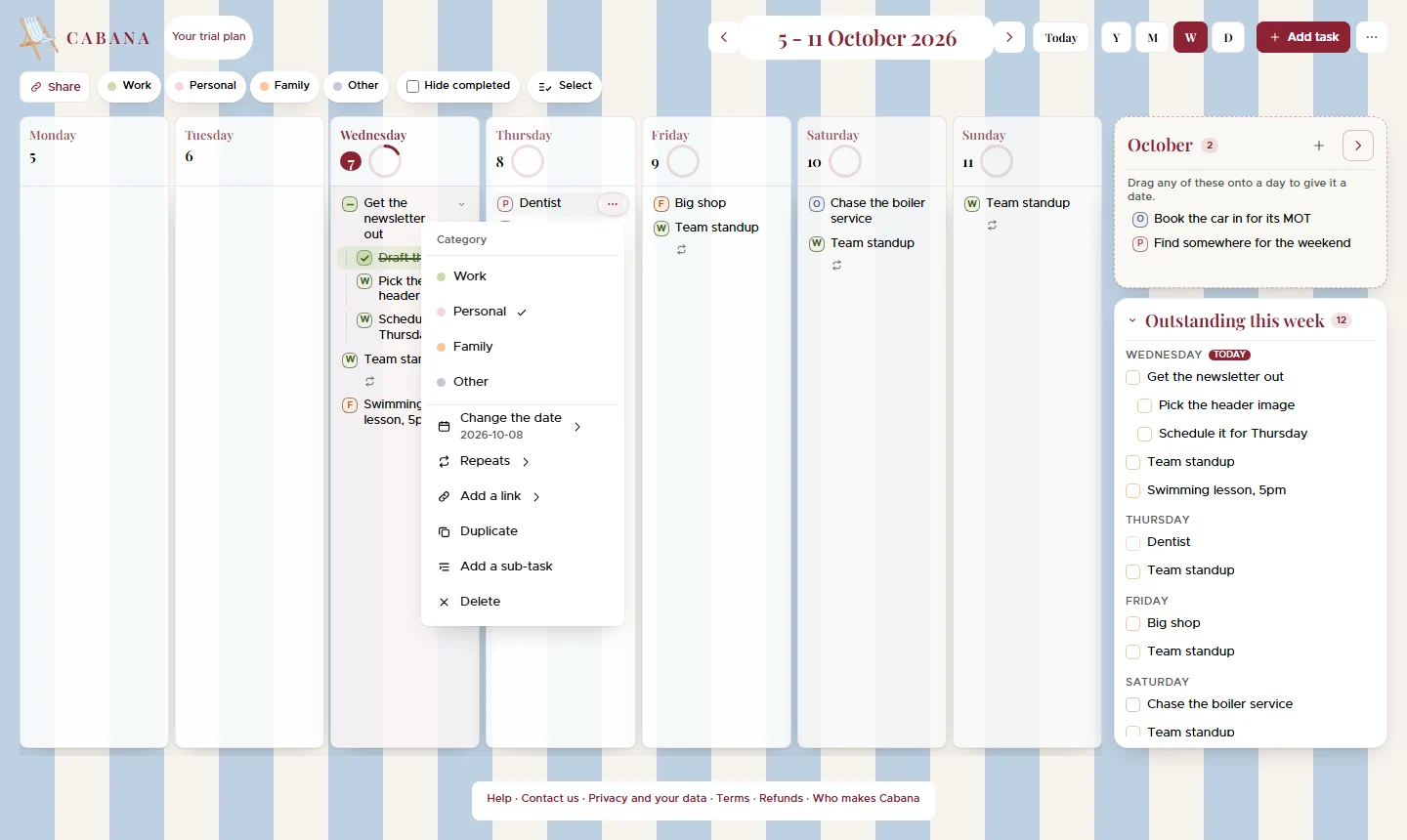Check the Dentist outstanding item
The image size is (1407, 840).
coord(1133,542)
